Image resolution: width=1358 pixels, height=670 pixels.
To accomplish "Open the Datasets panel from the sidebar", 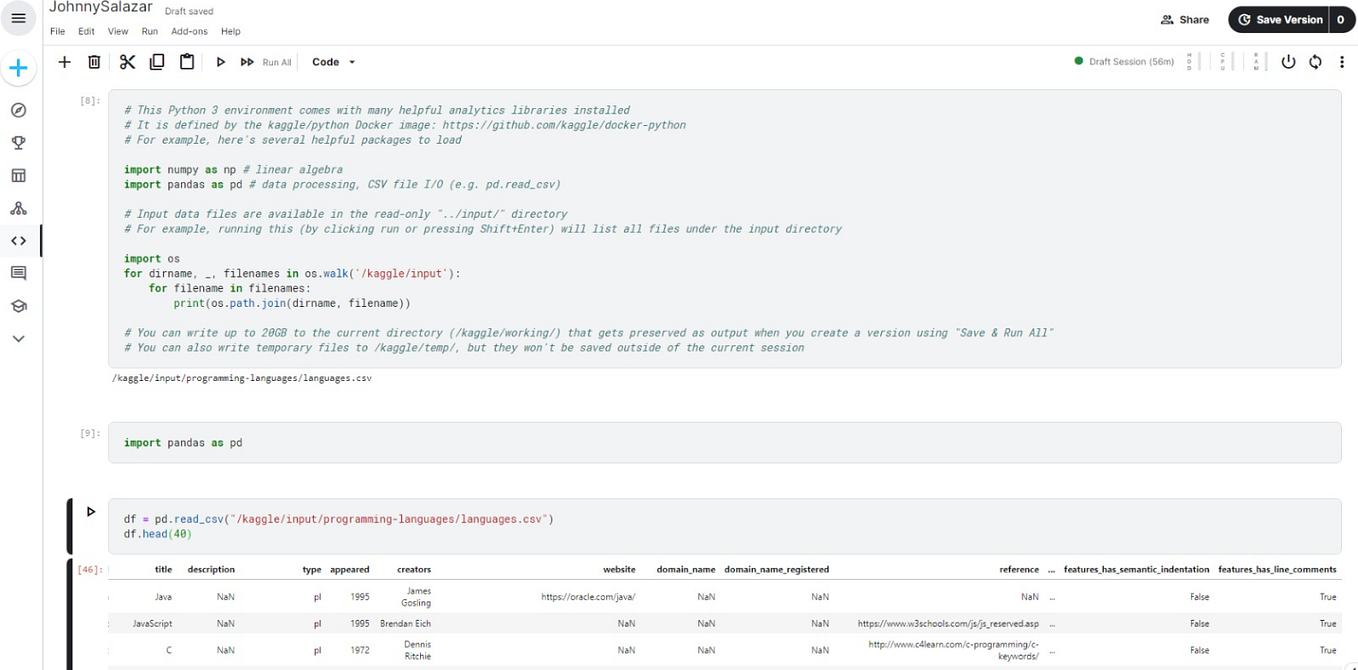I will 19,175.
